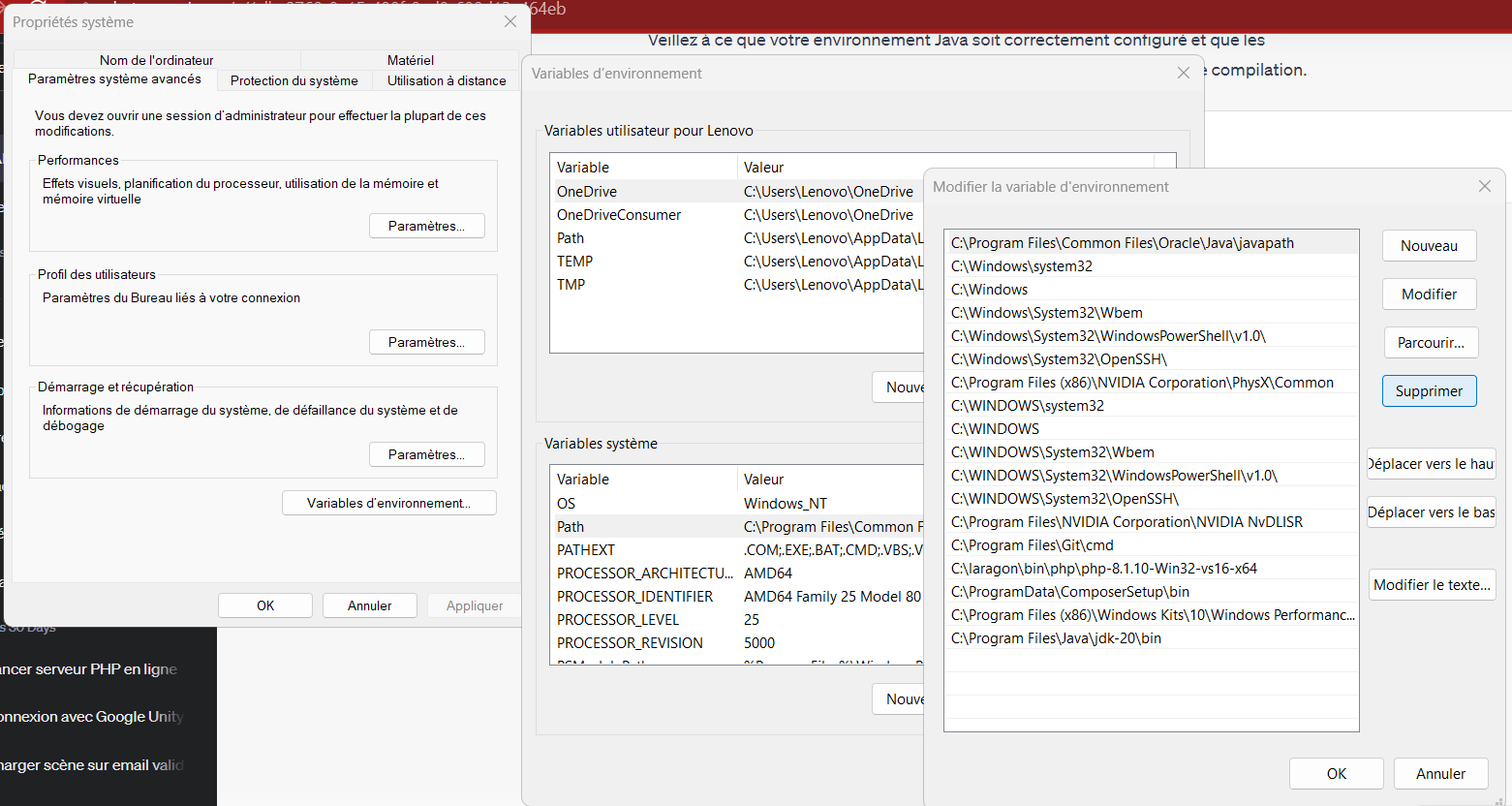
Task: Select the TEMP user variable row
Action: tap(574, 262)
